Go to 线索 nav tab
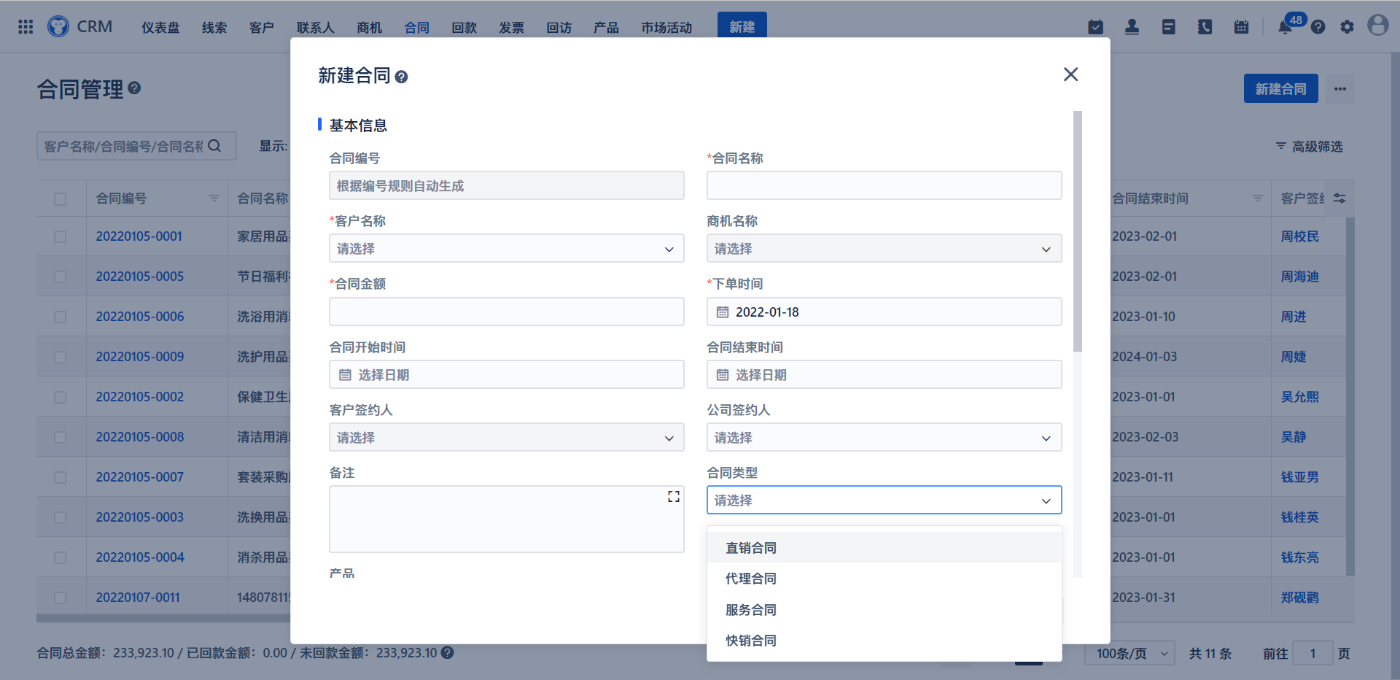The width and height of the screenshot is (1400, 680). click(214, 28)
